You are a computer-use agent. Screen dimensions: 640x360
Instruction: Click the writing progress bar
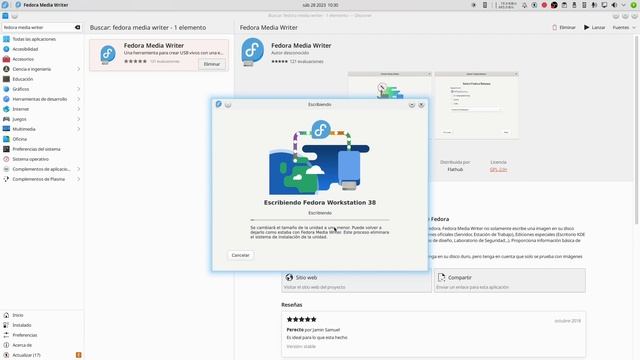320,220
